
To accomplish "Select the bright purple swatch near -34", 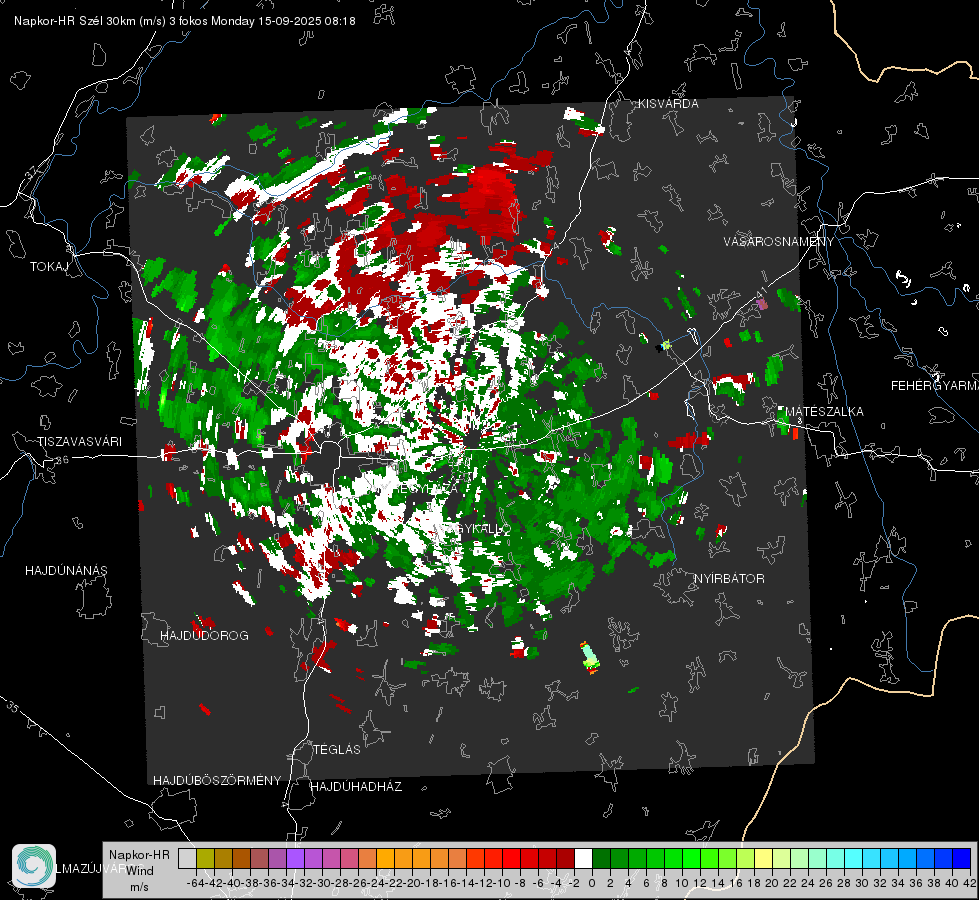I will click(295, 859).
